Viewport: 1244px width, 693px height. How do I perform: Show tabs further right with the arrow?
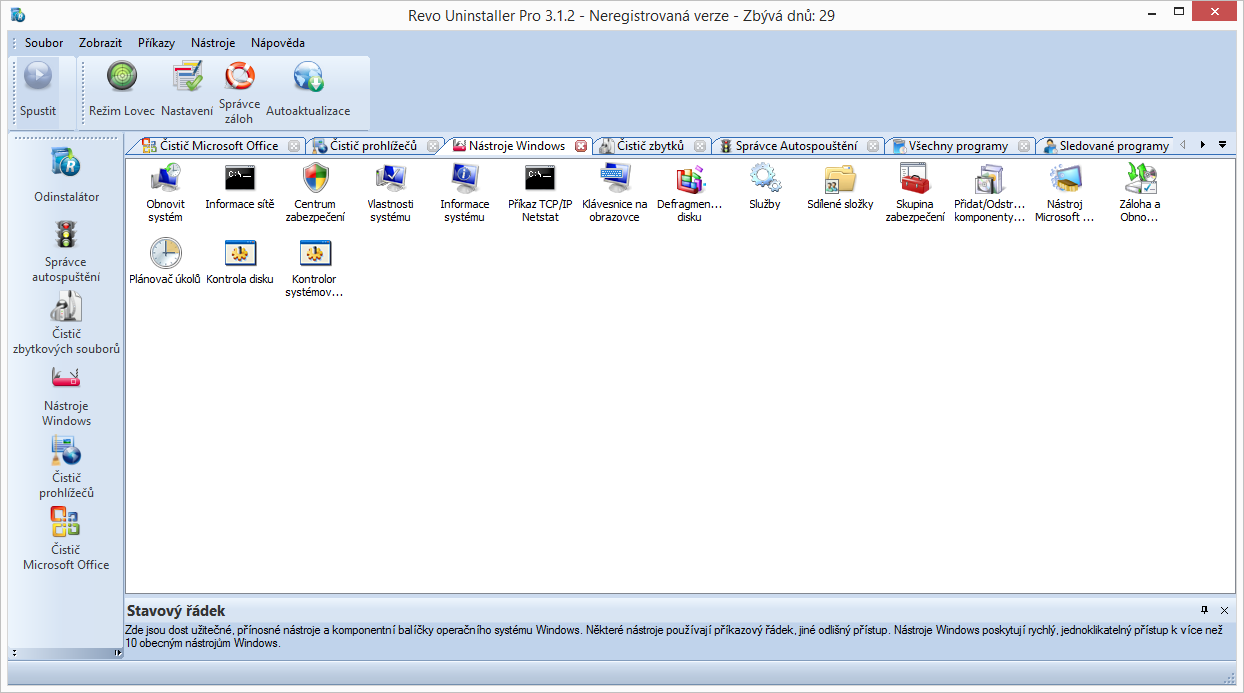[x=1203, y=145]
